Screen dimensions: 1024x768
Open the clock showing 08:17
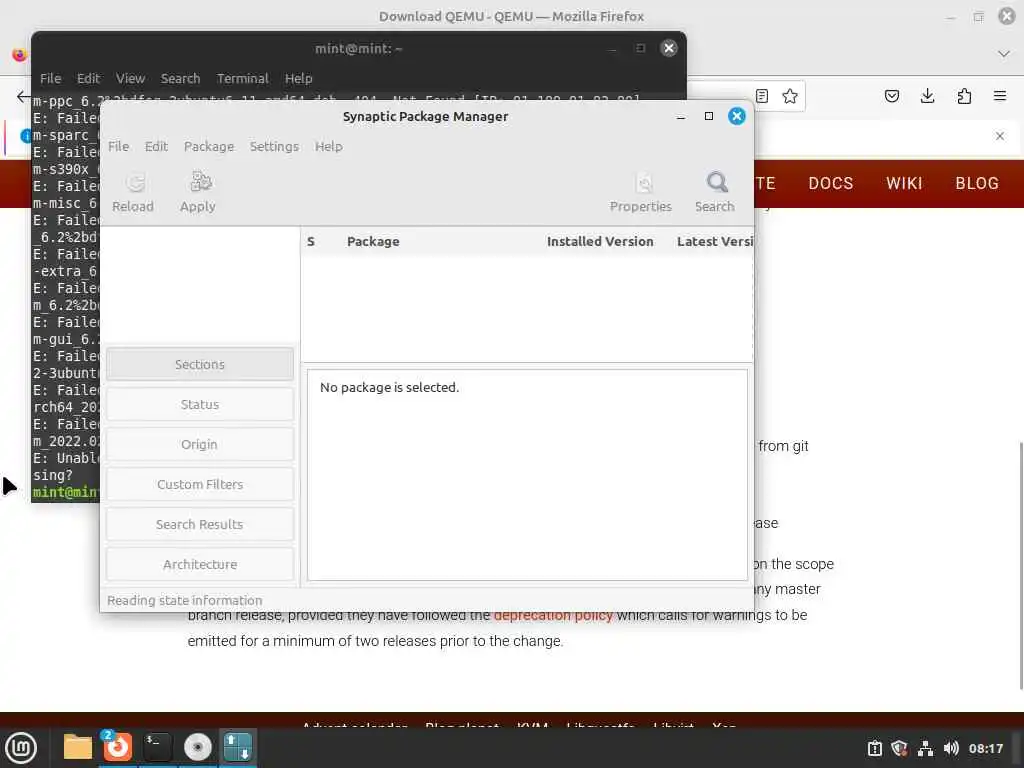pyautogui.click(x=985, y=748)
